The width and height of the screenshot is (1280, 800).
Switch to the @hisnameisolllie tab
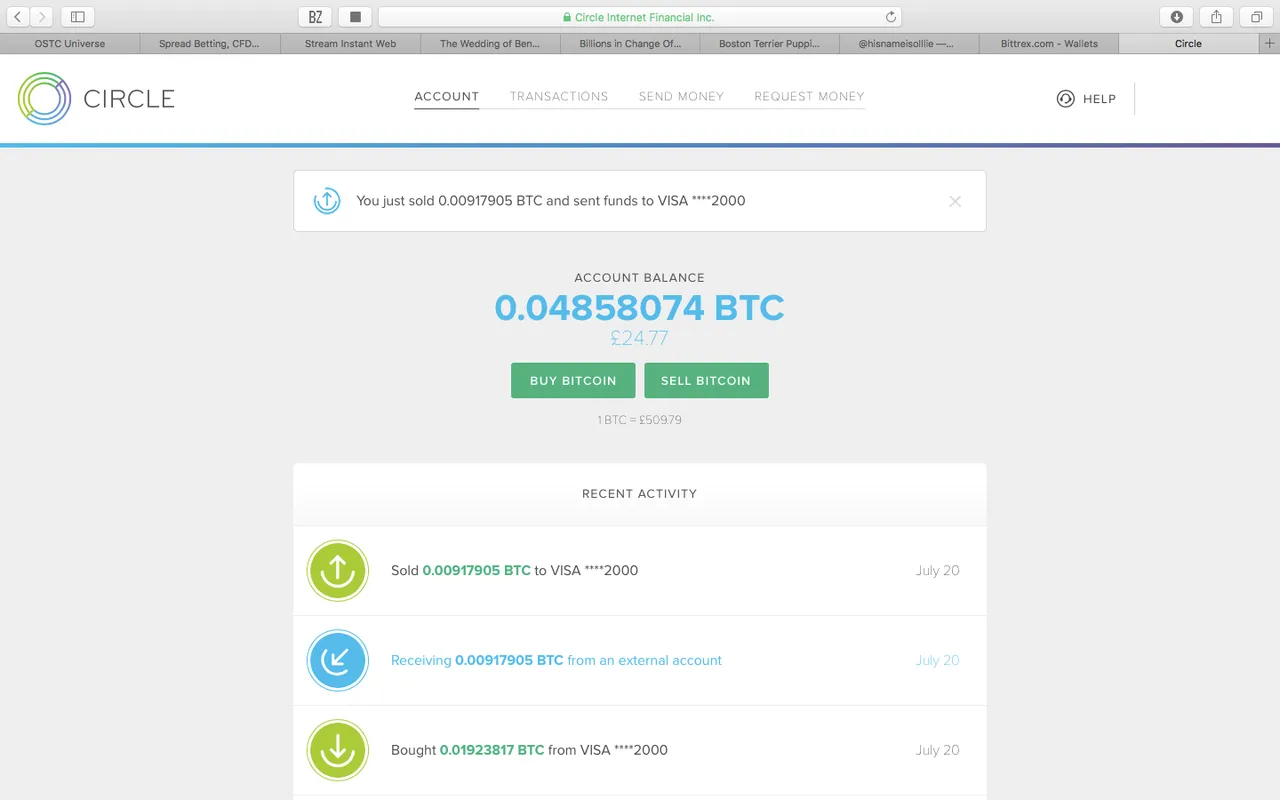(x=910, y=44)
